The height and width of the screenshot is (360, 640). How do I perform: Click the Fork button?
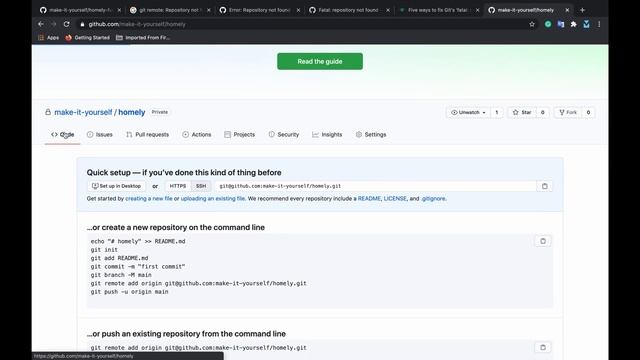(568, 112)
